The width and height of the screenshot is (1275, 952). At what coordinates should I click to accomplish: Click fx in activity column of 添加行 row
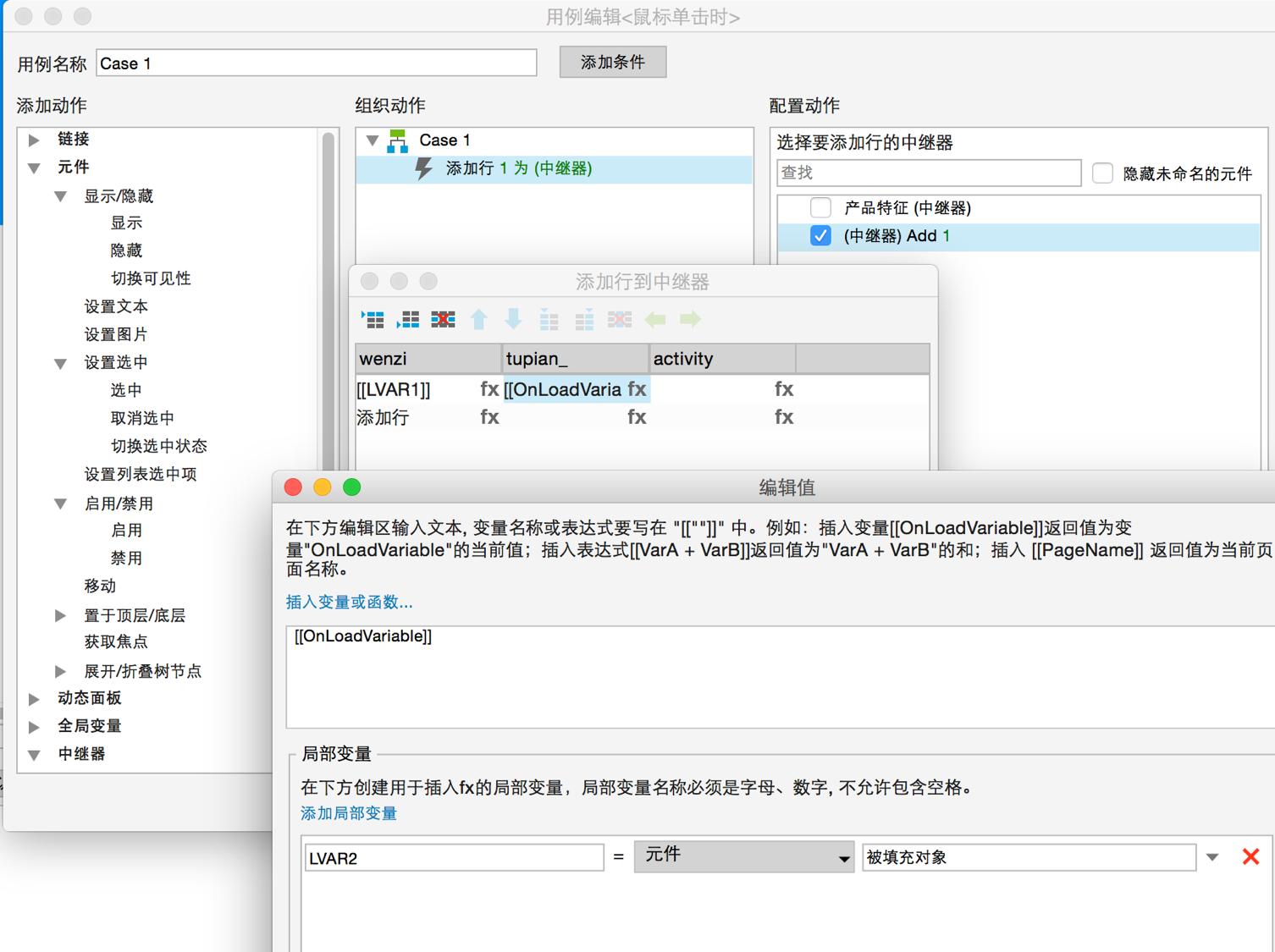[784, 417]
